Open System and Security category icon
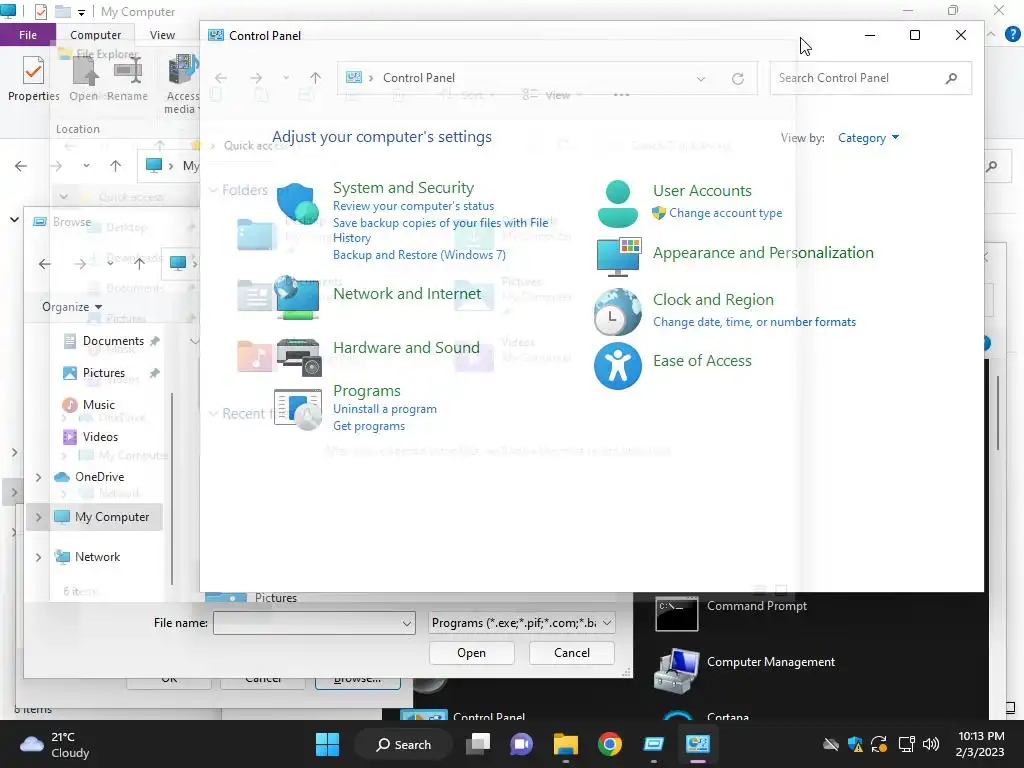This screenshot has width=1024, height=768. (298, 203)
